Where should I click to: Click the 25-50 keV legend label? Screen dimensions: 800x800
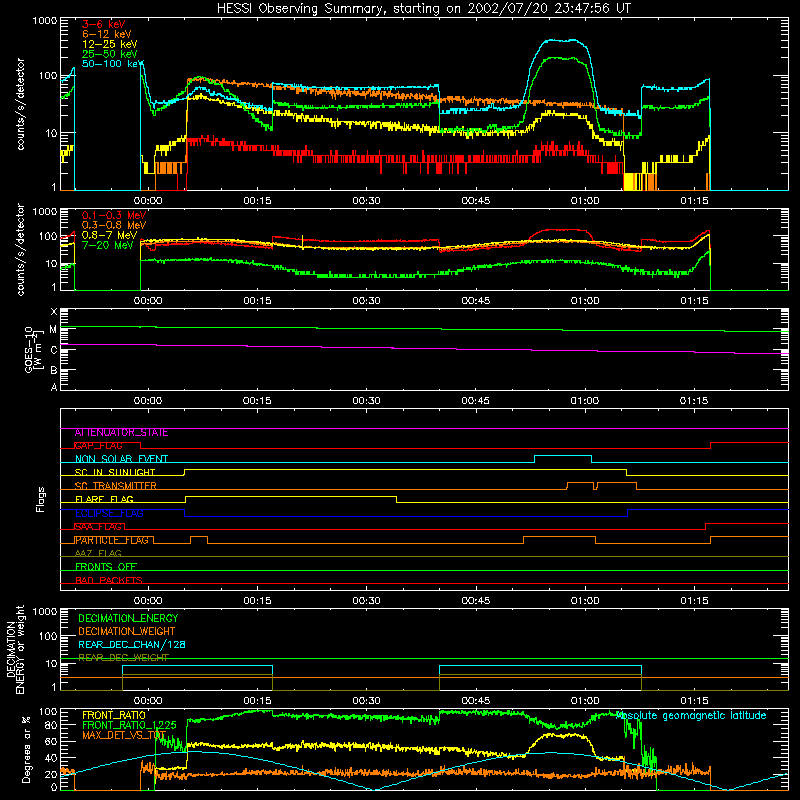110,54
